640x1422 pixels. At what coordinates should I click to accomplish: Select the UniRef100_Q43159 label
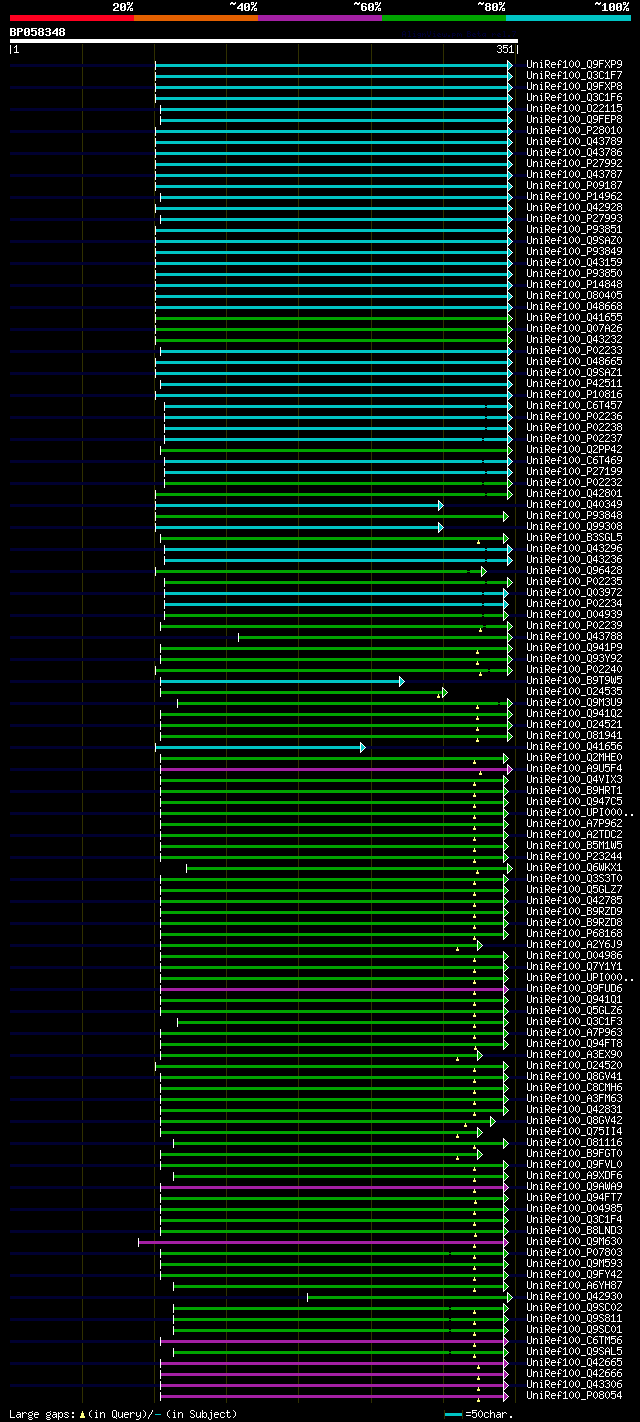point(574,263)
